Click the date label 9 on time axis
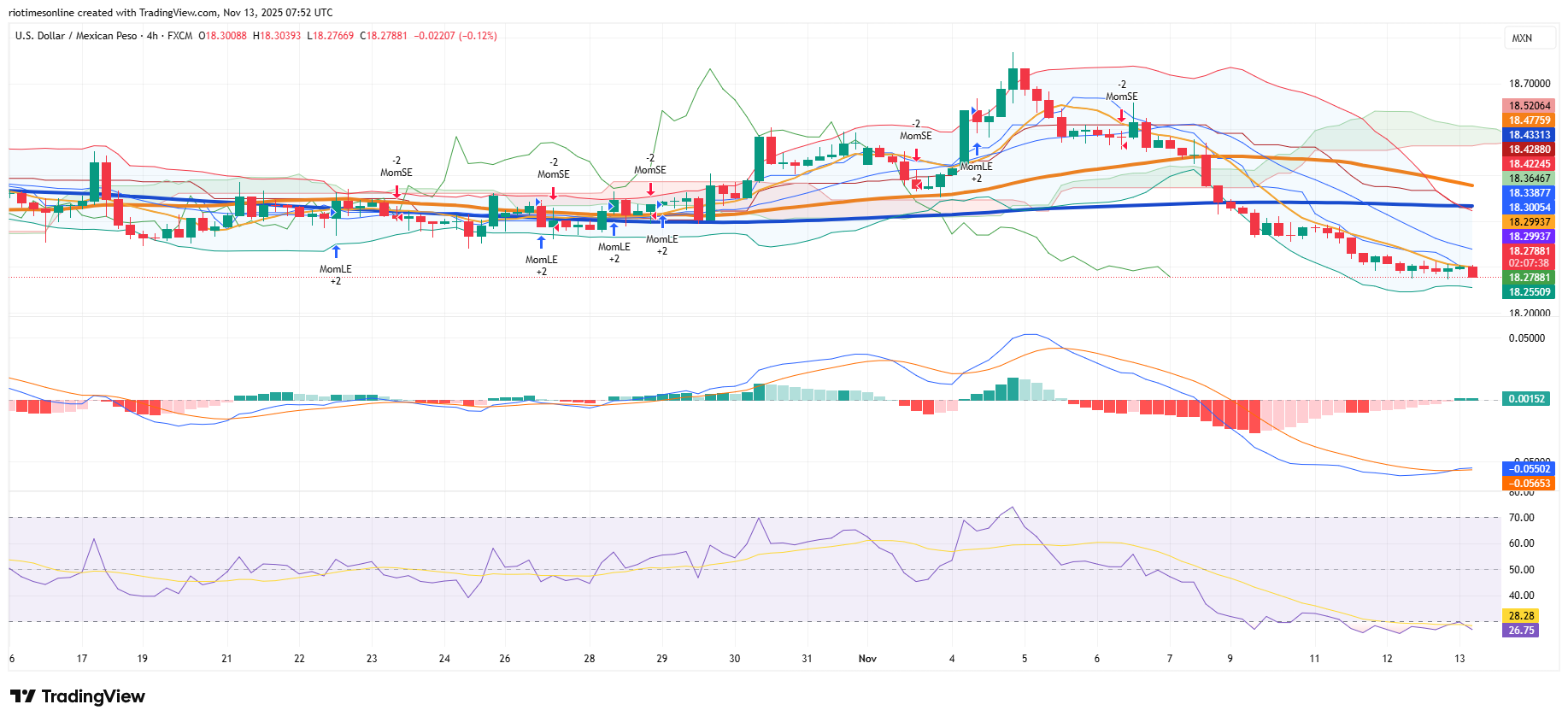The height and width of the screenshot is (722, 1568). click(1230, 659)
